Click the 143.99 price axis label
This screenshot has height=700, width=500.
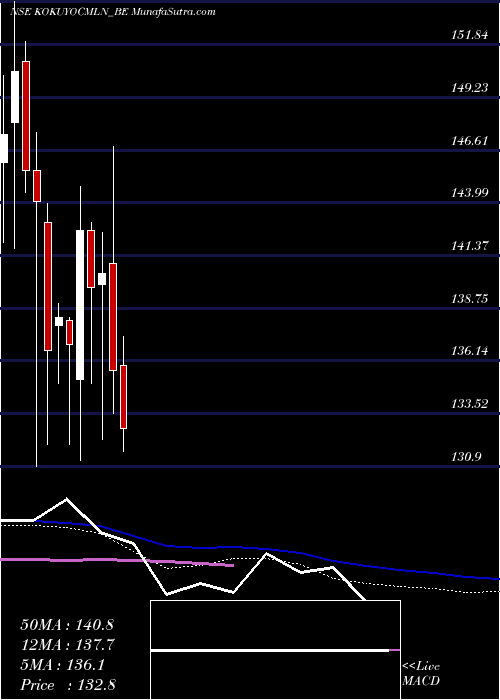[x=469, y=192]
